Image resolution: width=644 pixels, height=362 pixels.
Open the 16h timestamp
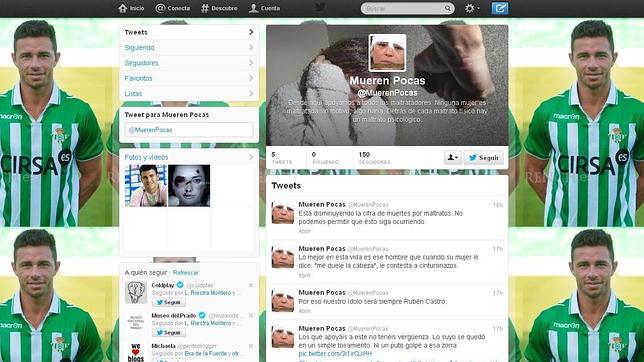498,205
